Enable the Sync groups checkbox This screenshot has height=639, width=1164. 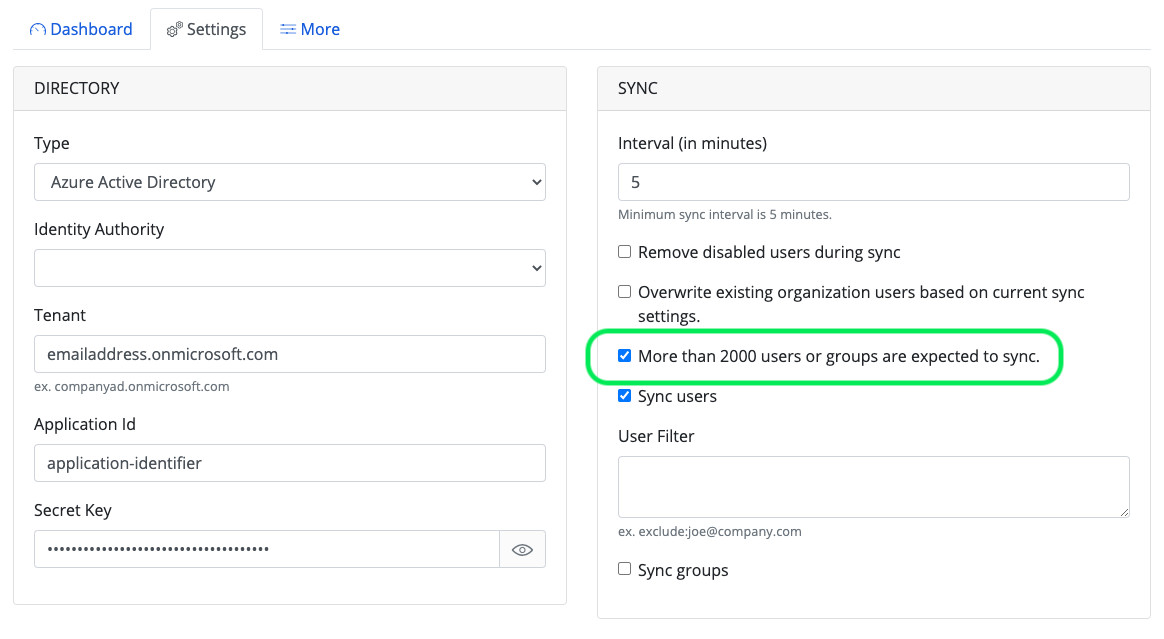(625, 569)
